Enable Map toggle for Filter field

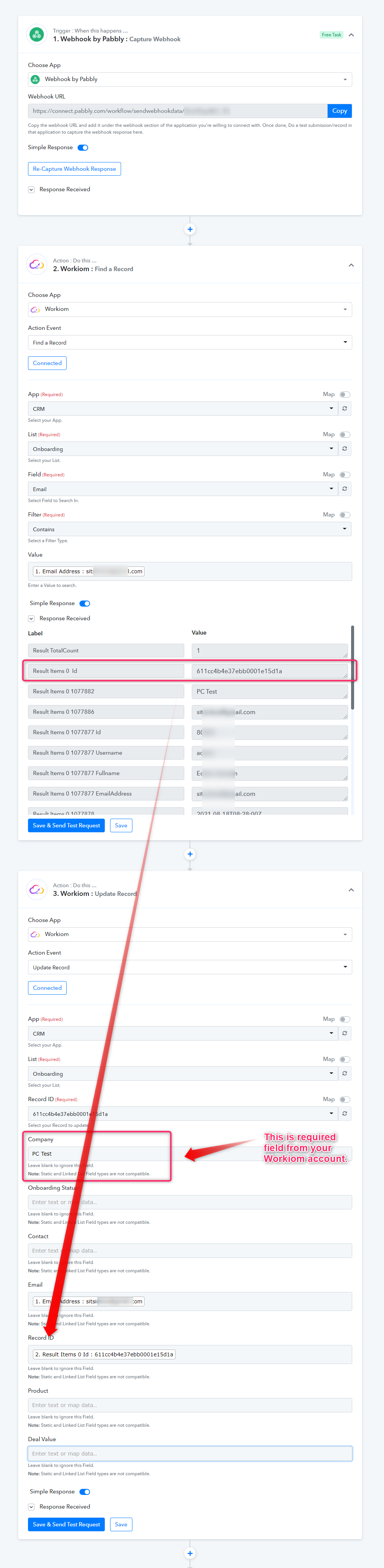coord(344,515)
